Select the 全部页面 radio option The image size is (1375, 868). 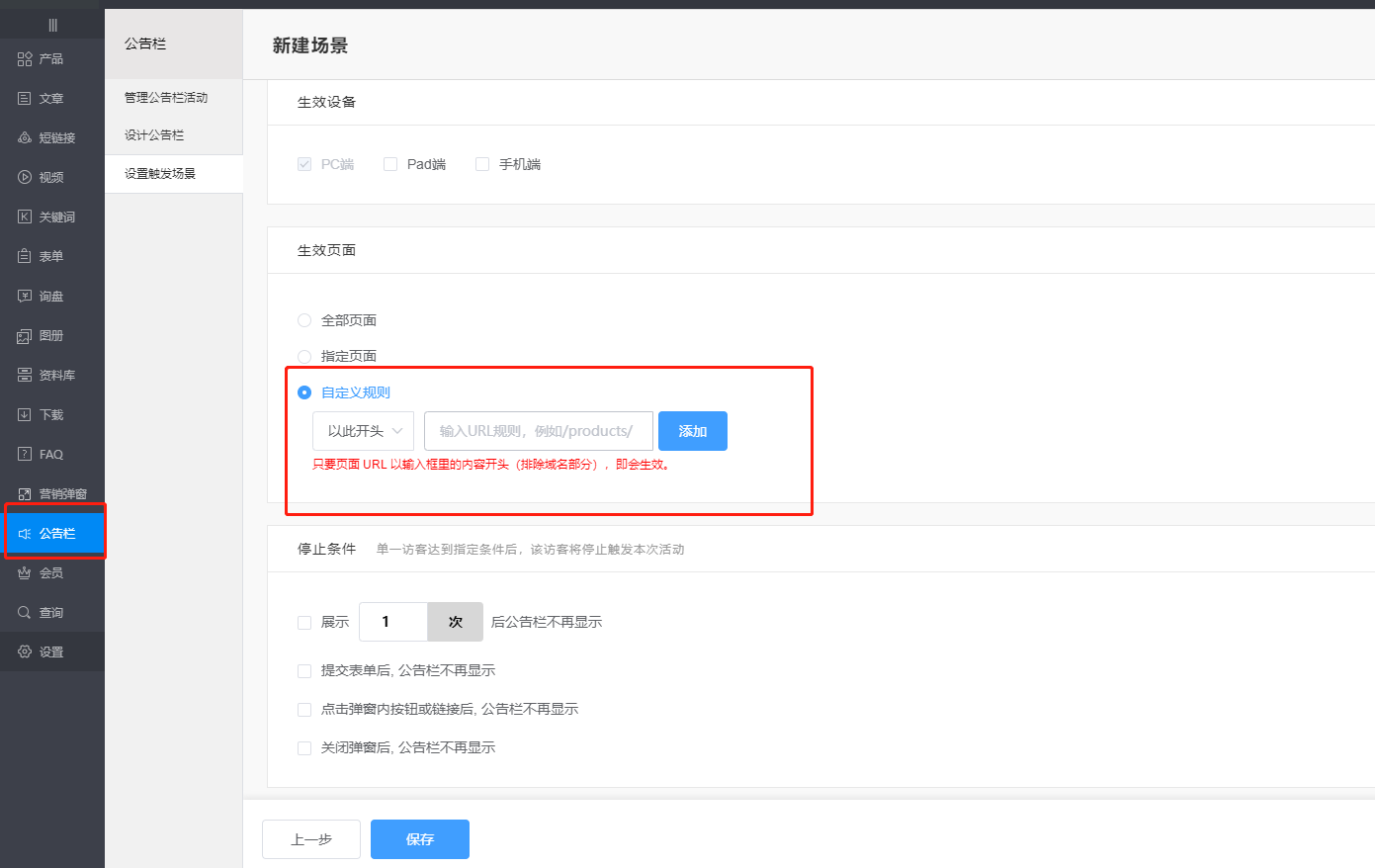coord(304,319)
